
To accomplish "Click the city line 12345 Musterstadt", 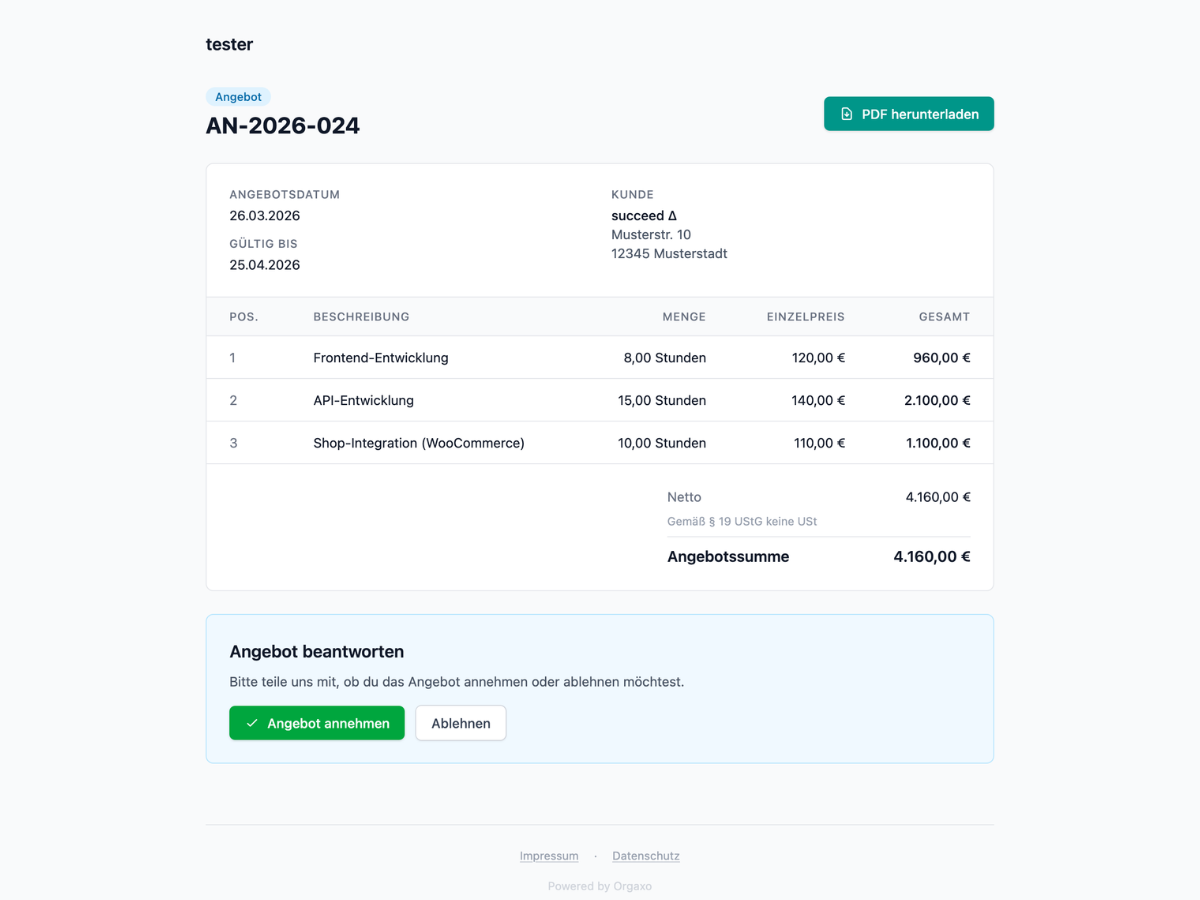I will pyautogui.click(x=670, y=254).
